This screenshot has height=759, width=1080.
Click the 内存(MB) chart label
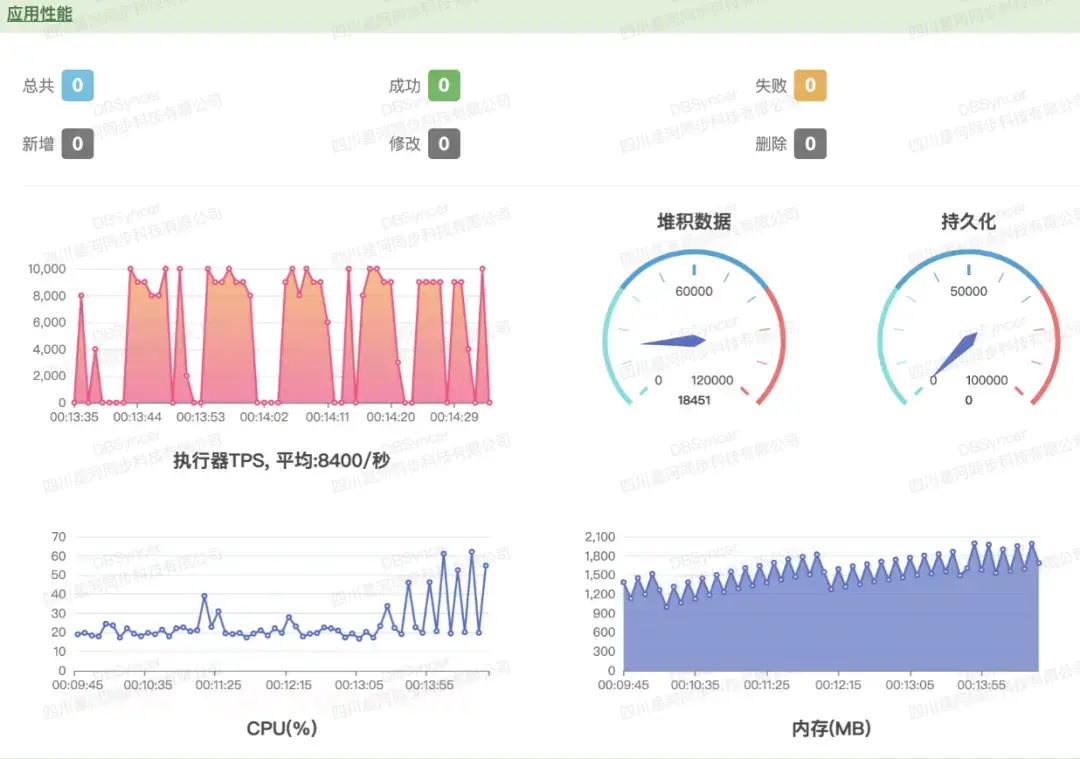829,729
